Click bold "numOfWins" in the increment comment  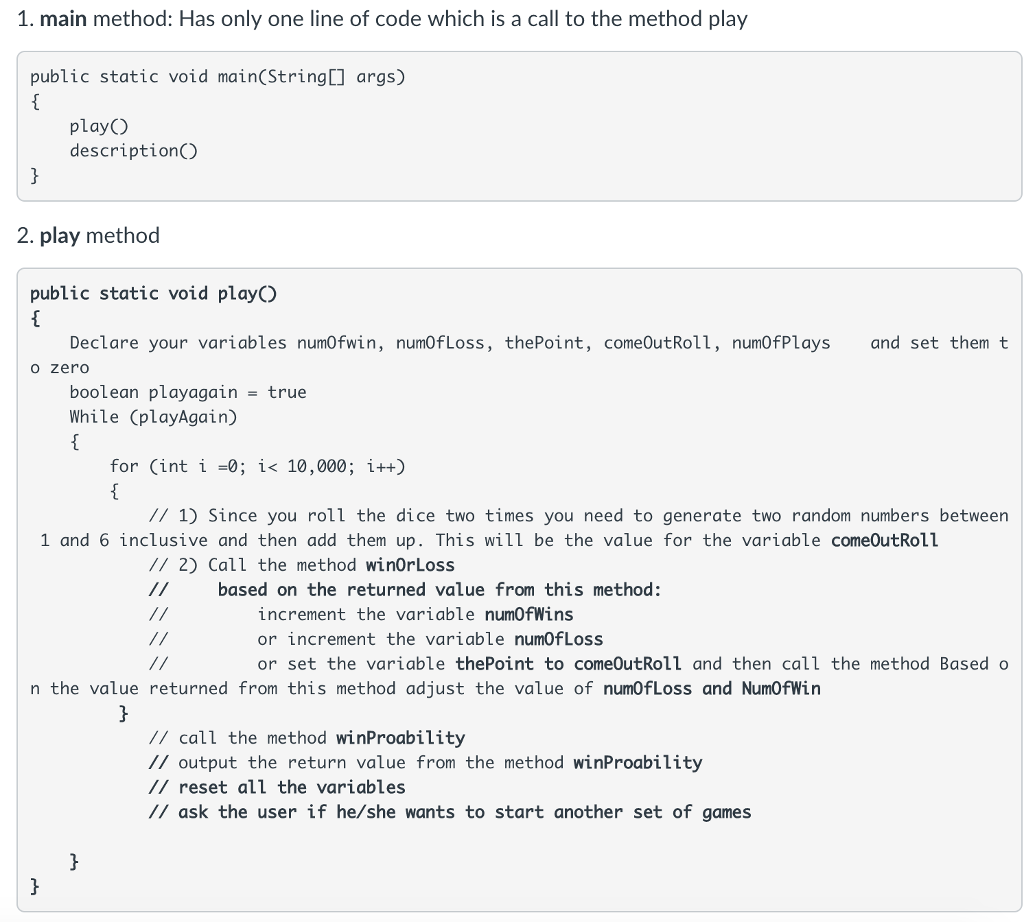(528, 614)
